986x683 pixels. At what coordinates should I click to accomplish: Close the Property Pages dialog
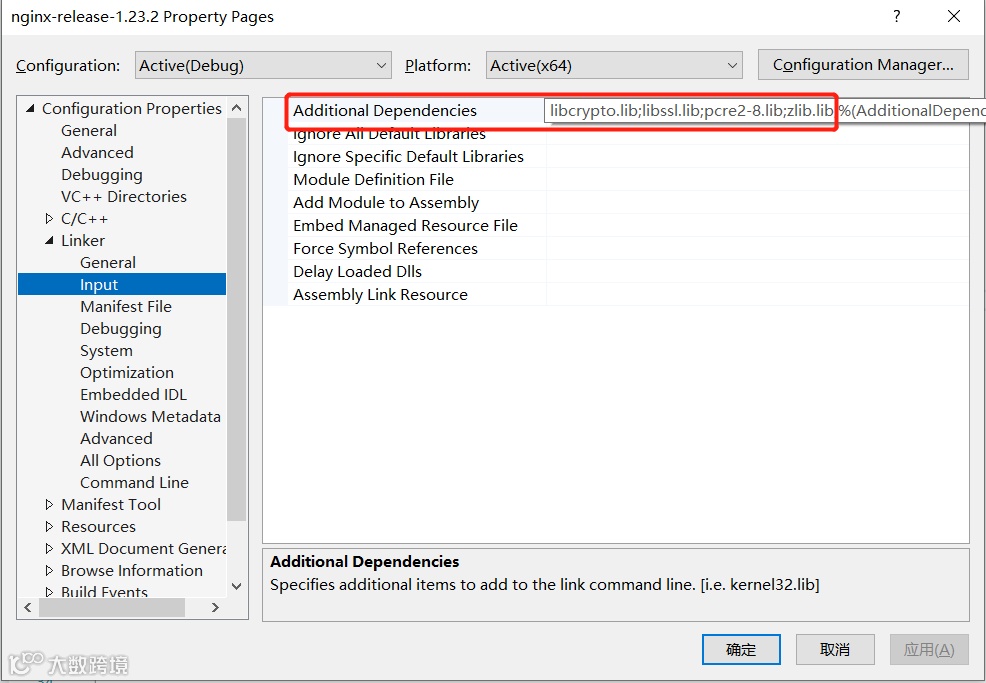[x=954, y=16]
